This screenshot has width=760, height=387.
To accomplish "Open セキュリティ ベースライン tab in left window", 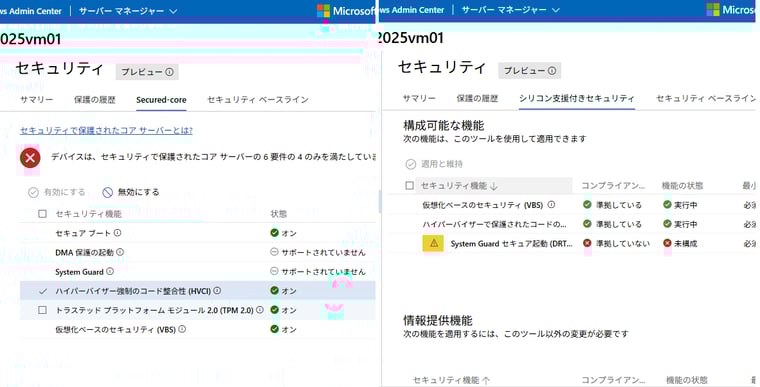I will click(x=257, y=99).
